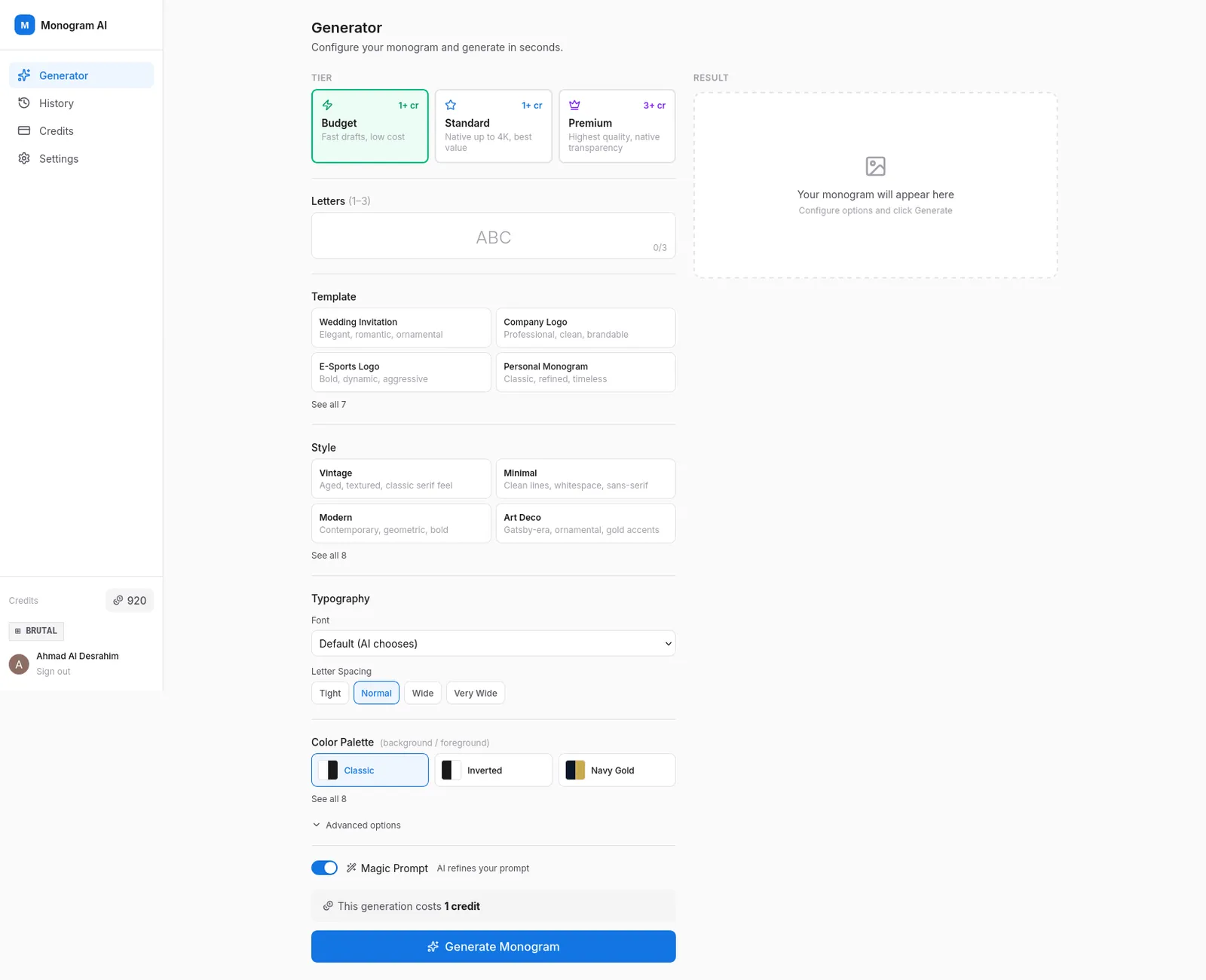Pick the Modern style
The width and height of the screenshot is (1206, 980).
401,523
